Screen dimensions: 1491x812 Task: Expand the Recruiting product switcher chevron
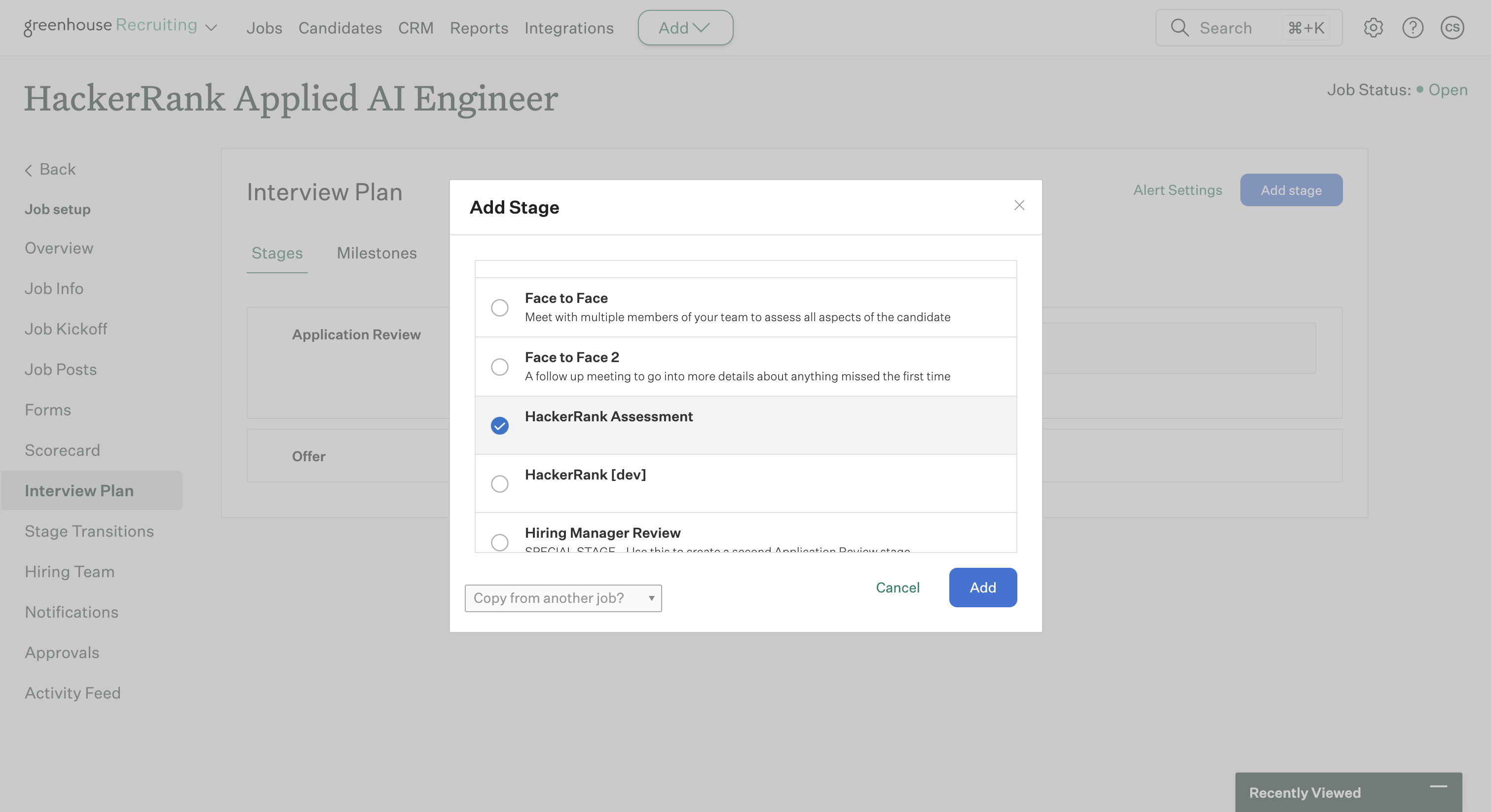coord(212,28)
